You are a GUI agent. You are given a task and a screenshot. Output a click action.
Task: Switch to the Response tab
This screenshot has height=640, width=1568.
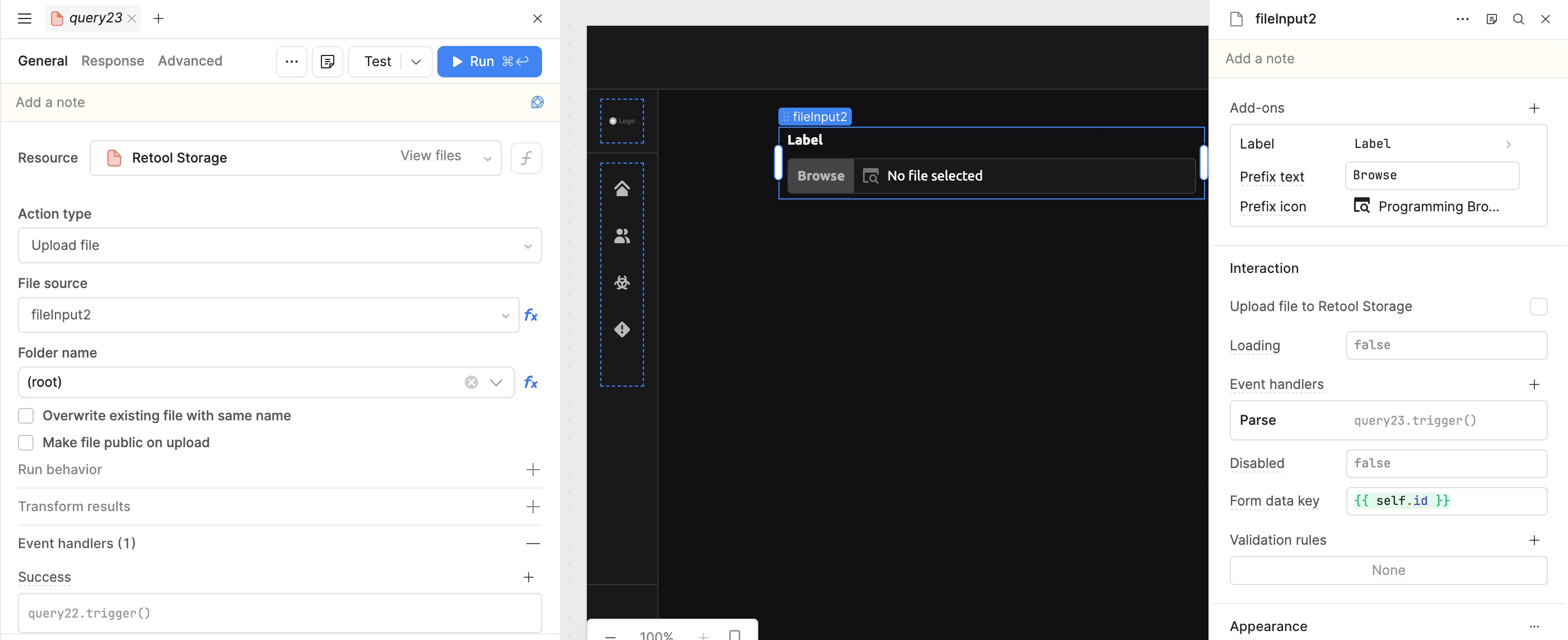pos(113,61)
